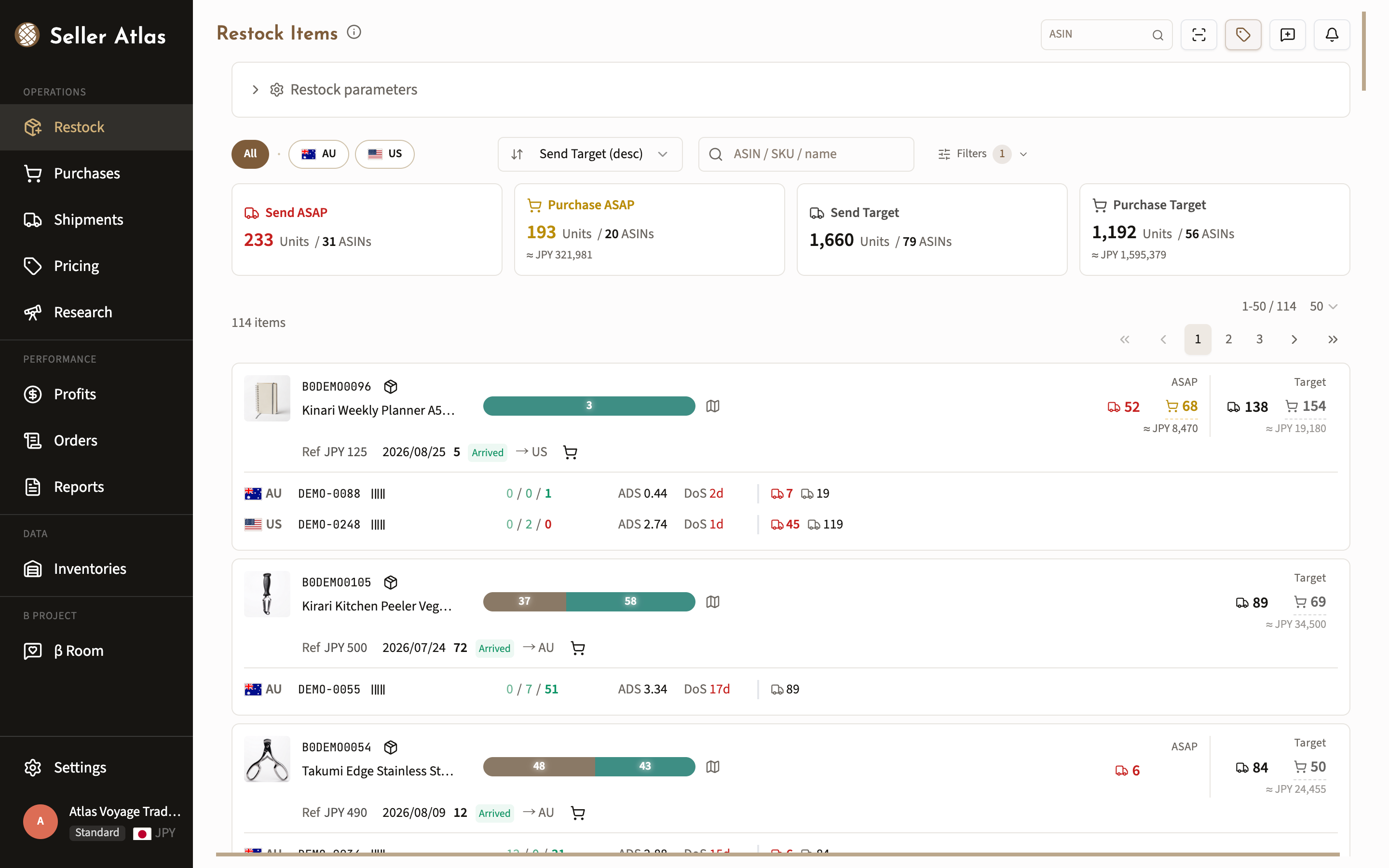Focus the ASIN / SKU / name search field
This screenshot has height=868, width=1389.
tap(806, 154)
